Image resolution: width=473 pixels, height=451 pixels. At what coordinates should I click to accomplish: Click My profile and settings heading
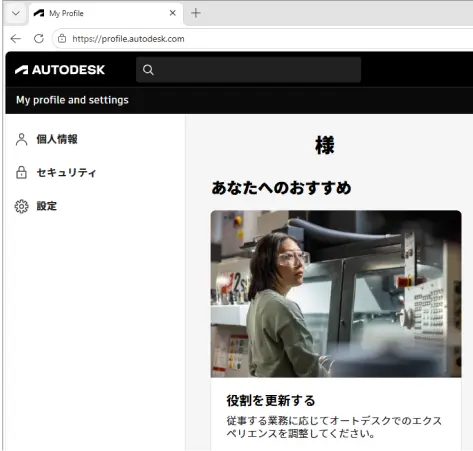click(72, 100)
